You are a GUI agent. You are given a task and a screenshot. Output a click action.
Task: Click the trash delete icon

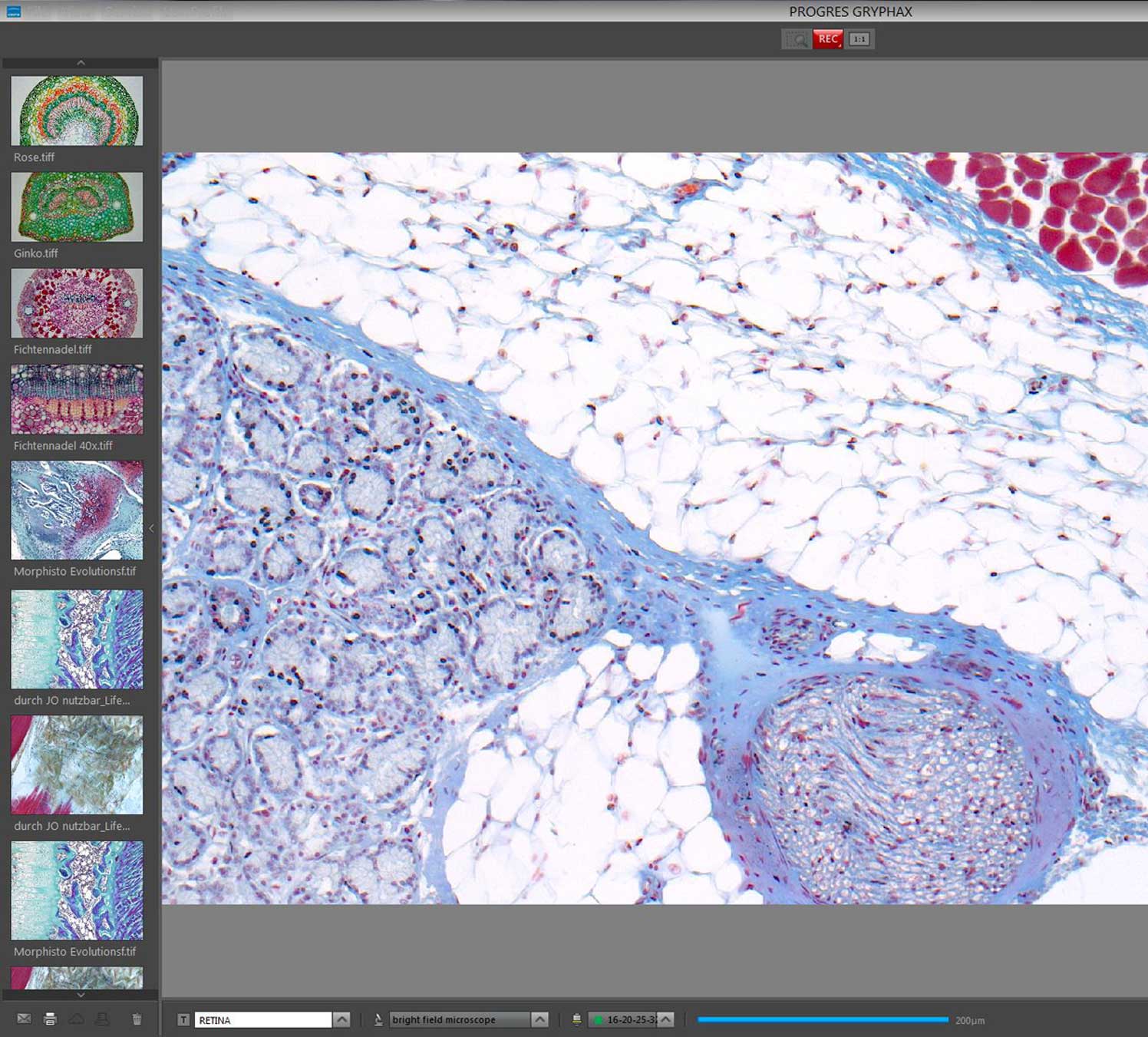pos(136,1018)
